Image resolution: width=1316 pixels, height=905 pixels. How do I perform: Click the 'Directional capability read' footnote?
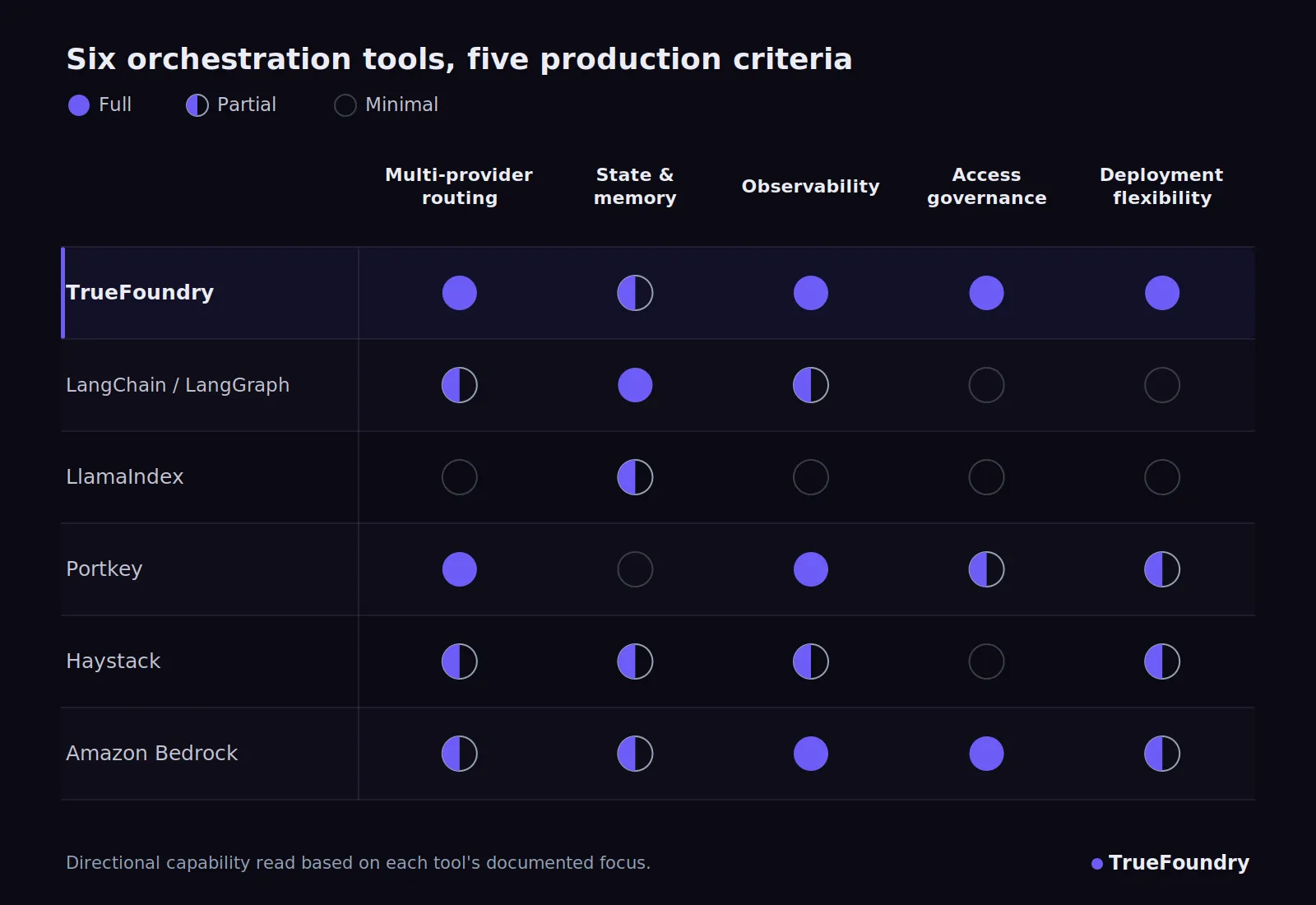(358, 863)
